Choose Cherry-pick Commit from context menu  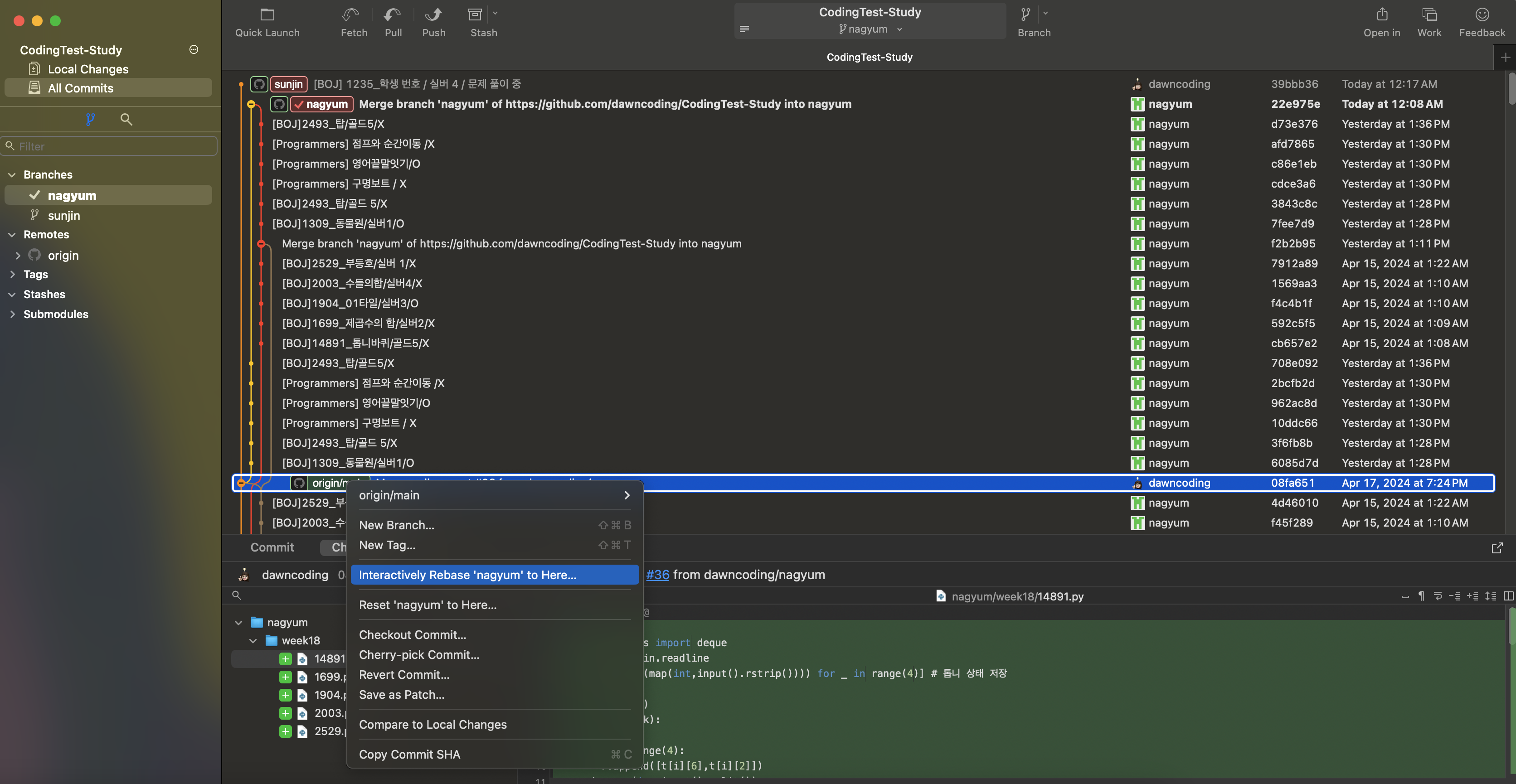pos(418,654)
